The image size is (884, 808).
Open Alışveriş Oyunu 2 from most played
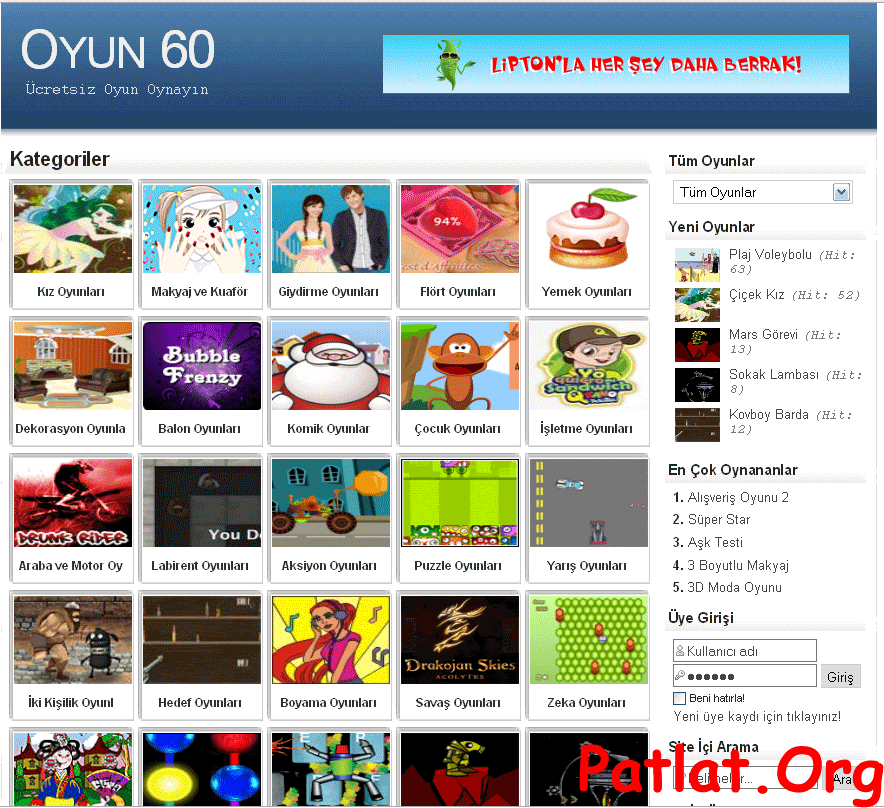pyautogui.click(x=738, y=497)
